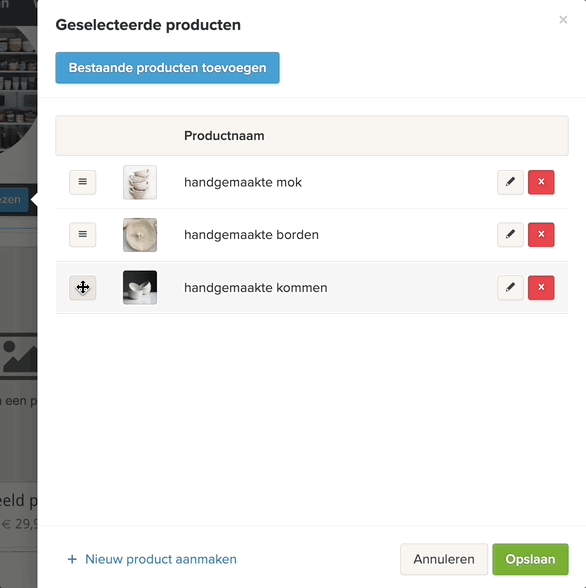The image size is (586, 588).
Task: Click the drag handle for handgemaakte borden
Action: tap(82, 235)
